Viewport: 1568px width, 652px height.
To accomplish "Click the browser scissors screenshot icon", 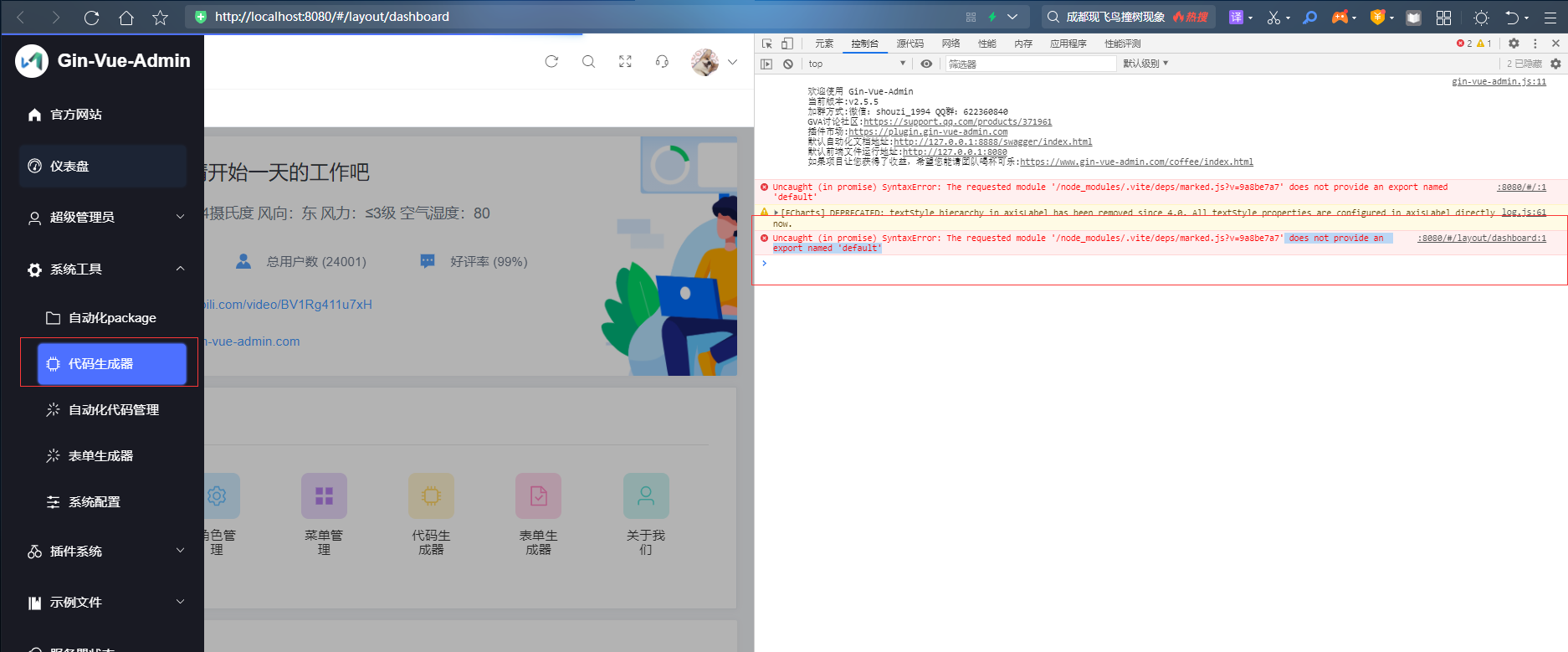I will (1273, 17).
